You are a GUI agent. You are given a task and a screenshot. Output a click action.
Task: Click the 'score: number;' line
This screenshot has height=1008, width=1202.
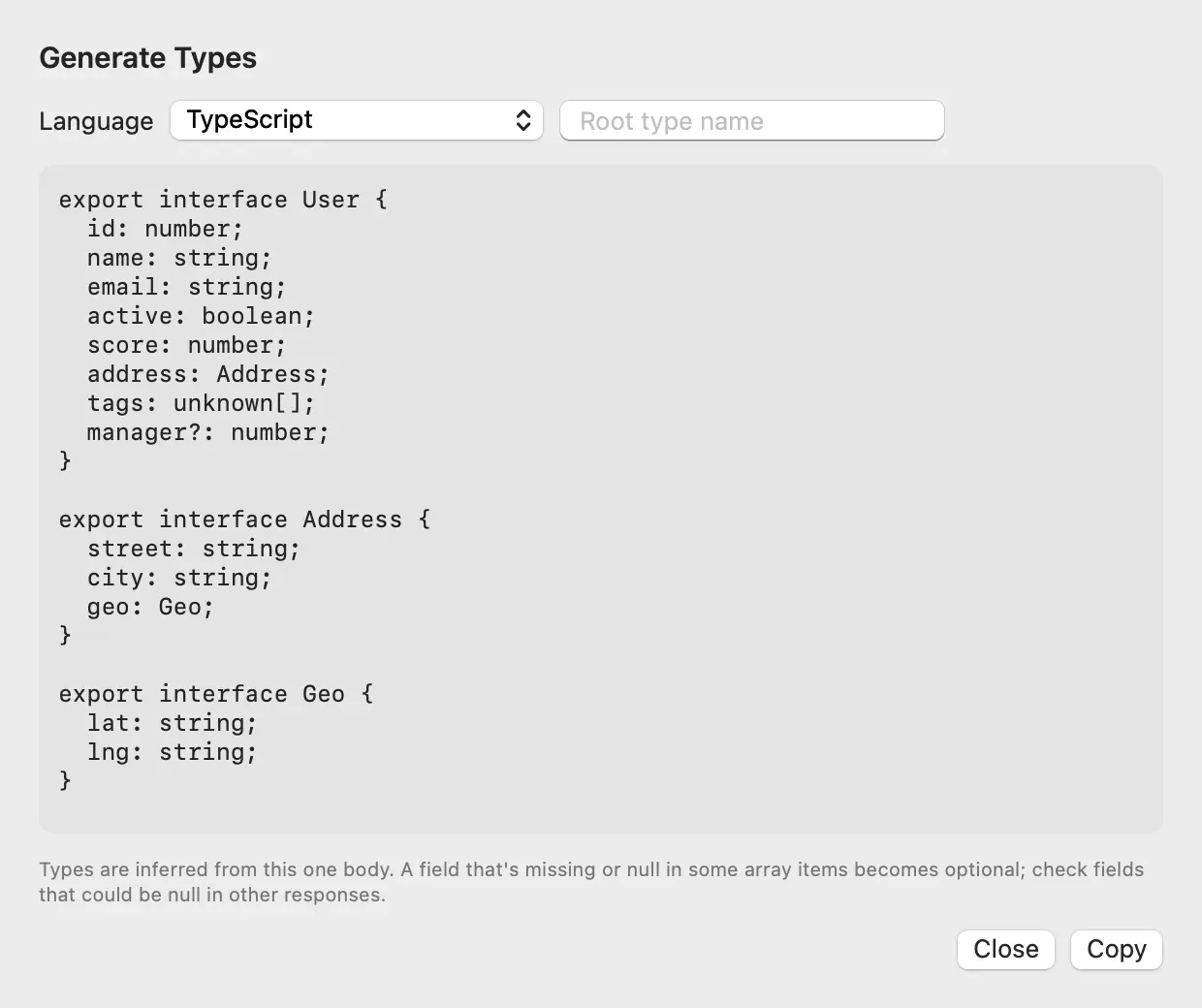pos(186,345)
